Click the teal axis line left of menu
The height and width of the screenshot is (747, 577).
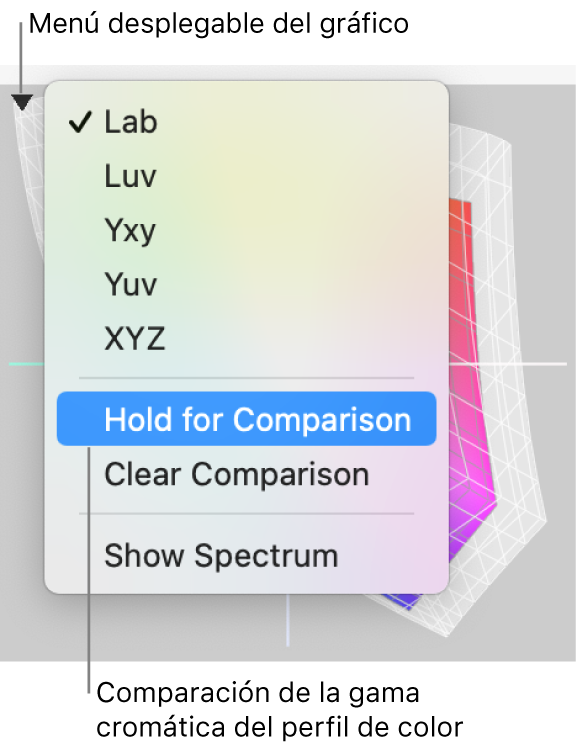[27, 364]
